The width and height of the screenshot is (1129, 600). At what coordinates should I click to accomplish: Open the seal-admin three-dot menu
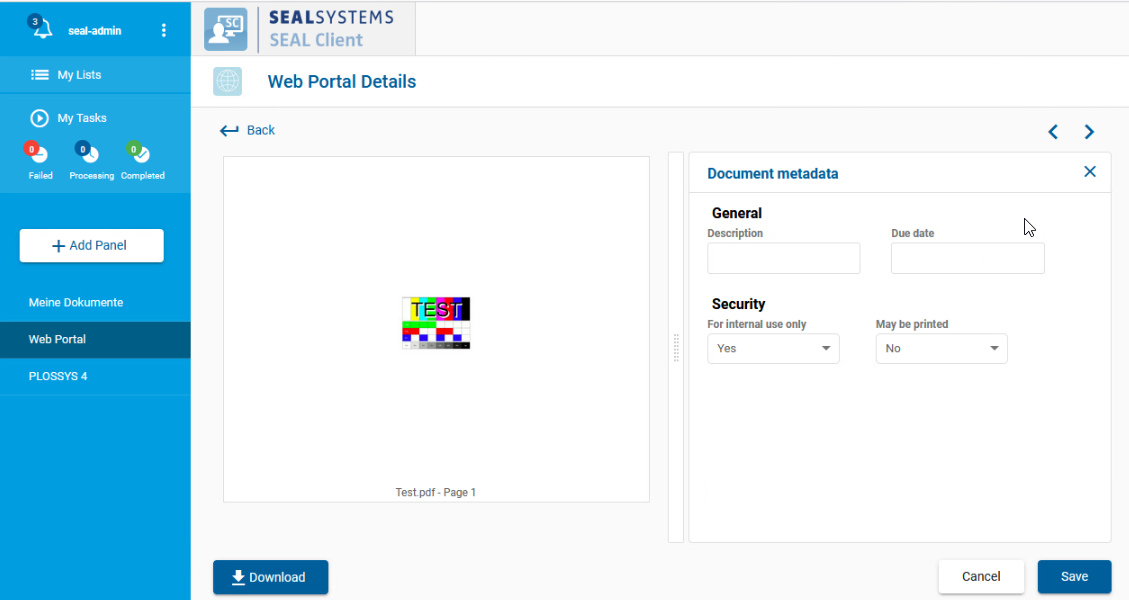pos(164,30)
